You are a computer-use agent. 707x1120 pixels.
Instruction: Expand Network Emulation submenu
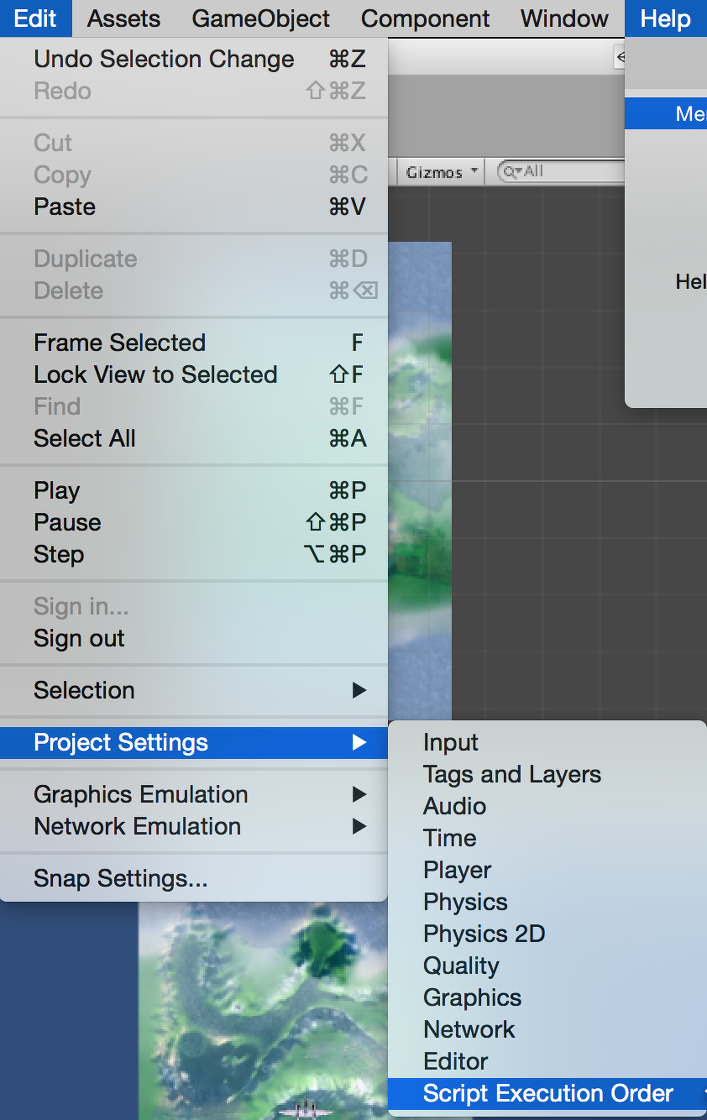tap(137, 827)
